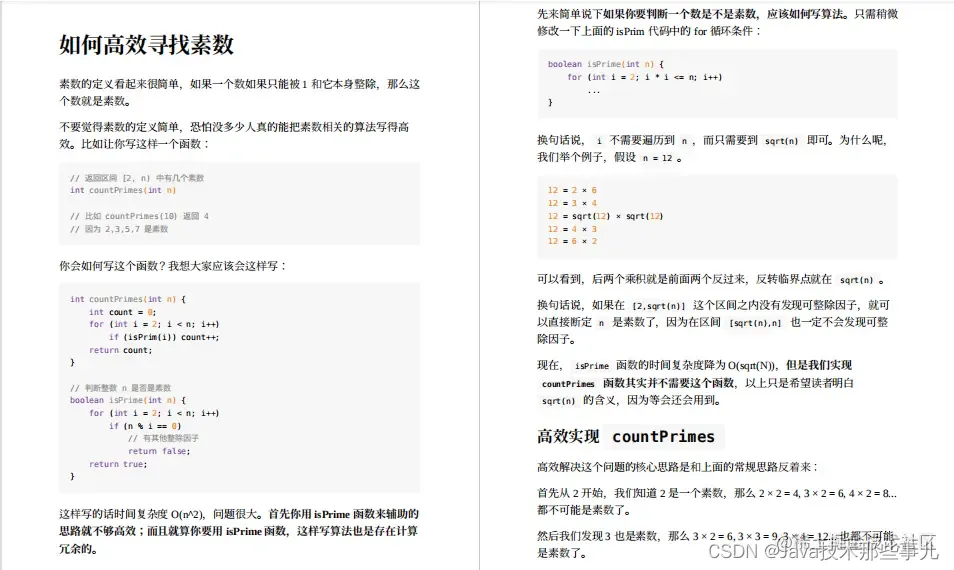Click the heading "高效实现 countPrimes"
The width and height of the screenshot is (954, 570).
pos(630,437)
